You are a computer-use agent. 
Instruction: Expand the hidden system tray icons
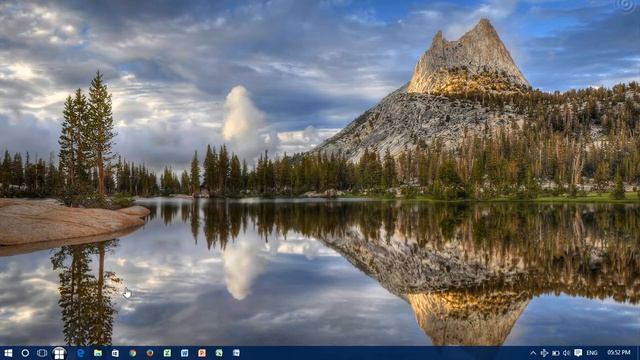click(x=533, y=353)
